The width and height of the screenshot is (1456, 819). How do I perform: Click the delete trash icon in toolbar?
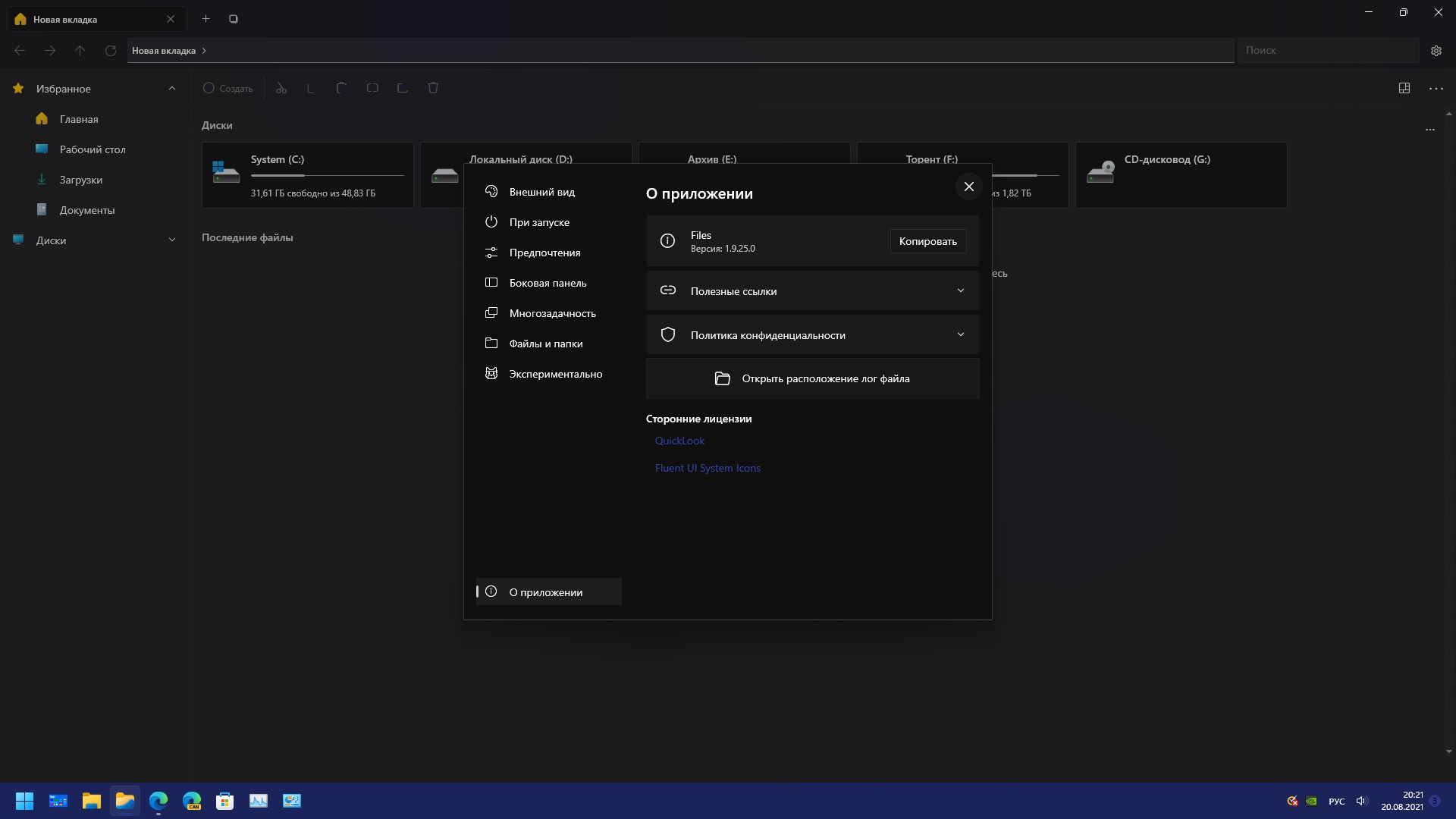tap(433, 88)
